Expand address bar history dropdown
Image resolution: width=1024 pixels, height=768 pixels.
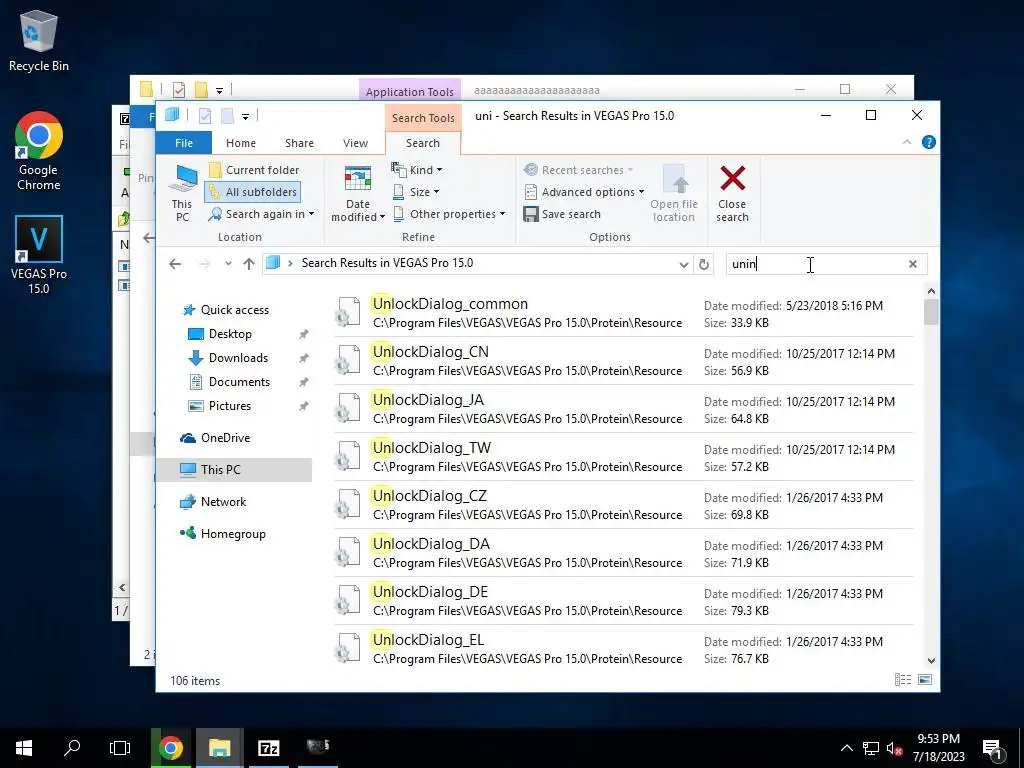[683, 264]
